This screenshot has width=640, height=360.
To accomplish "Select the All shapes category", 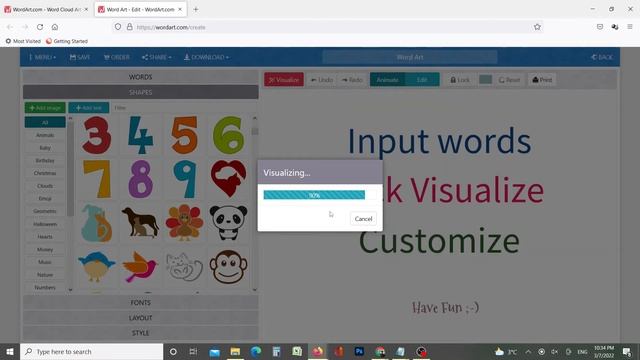I will (45, 122).
